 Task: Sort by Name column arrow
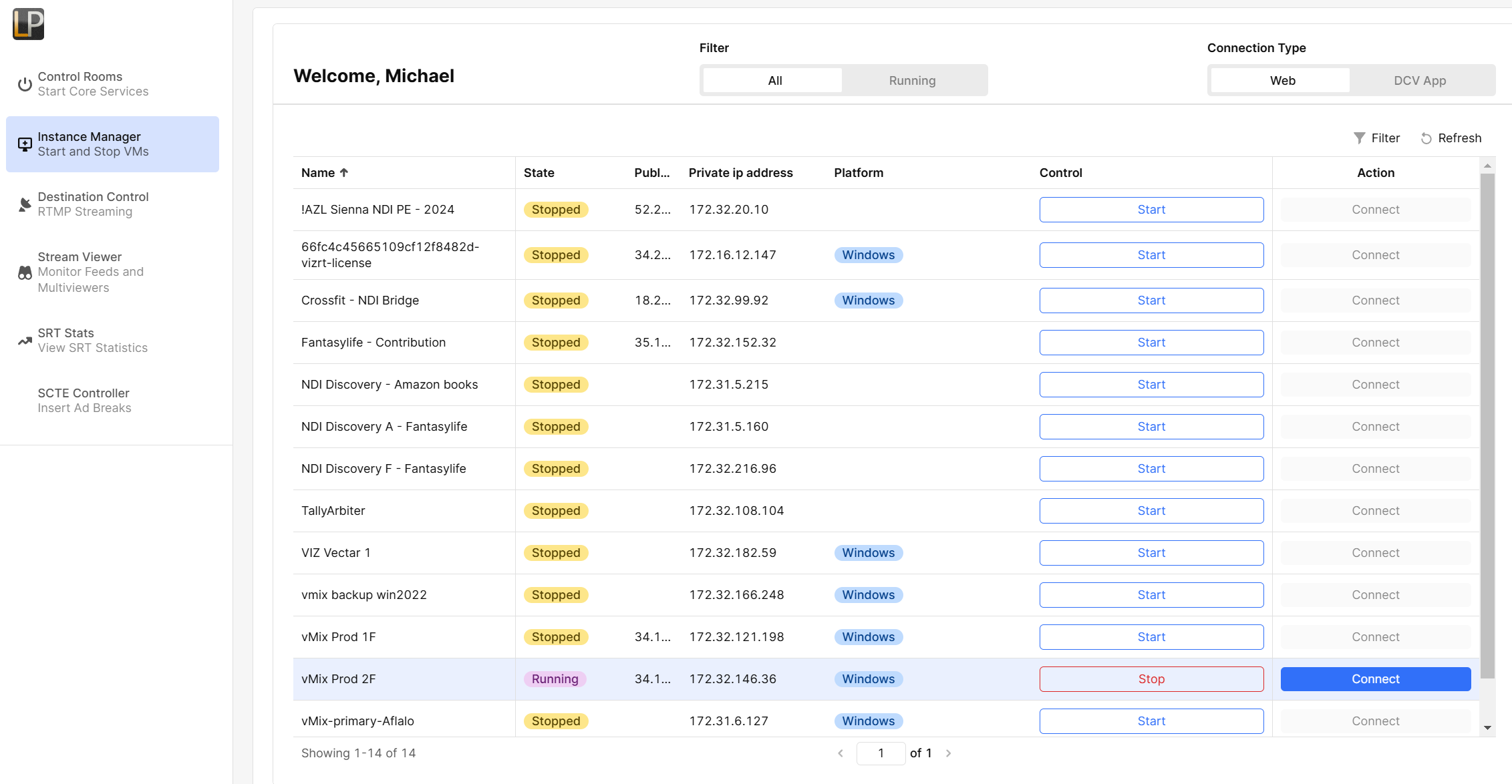(x=344, y=173)
